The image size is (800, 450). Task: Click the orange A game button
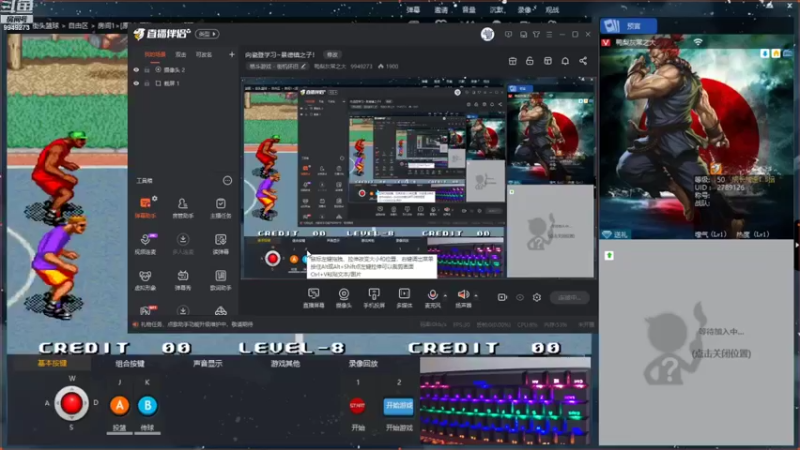pos(119,405)
